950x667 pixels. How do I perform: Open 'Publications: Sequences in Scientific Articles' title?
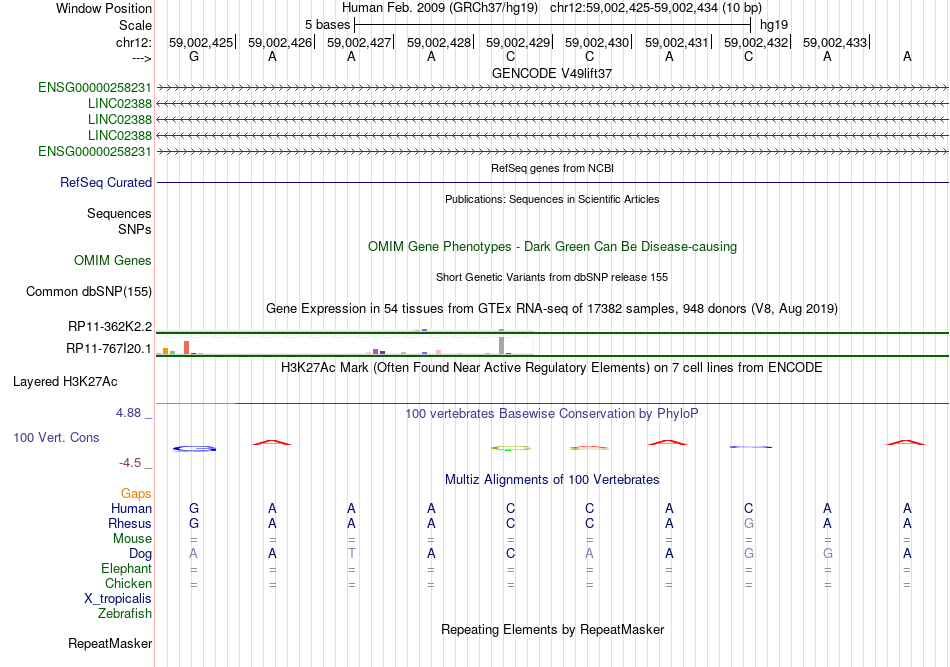[x=552, y=199]
